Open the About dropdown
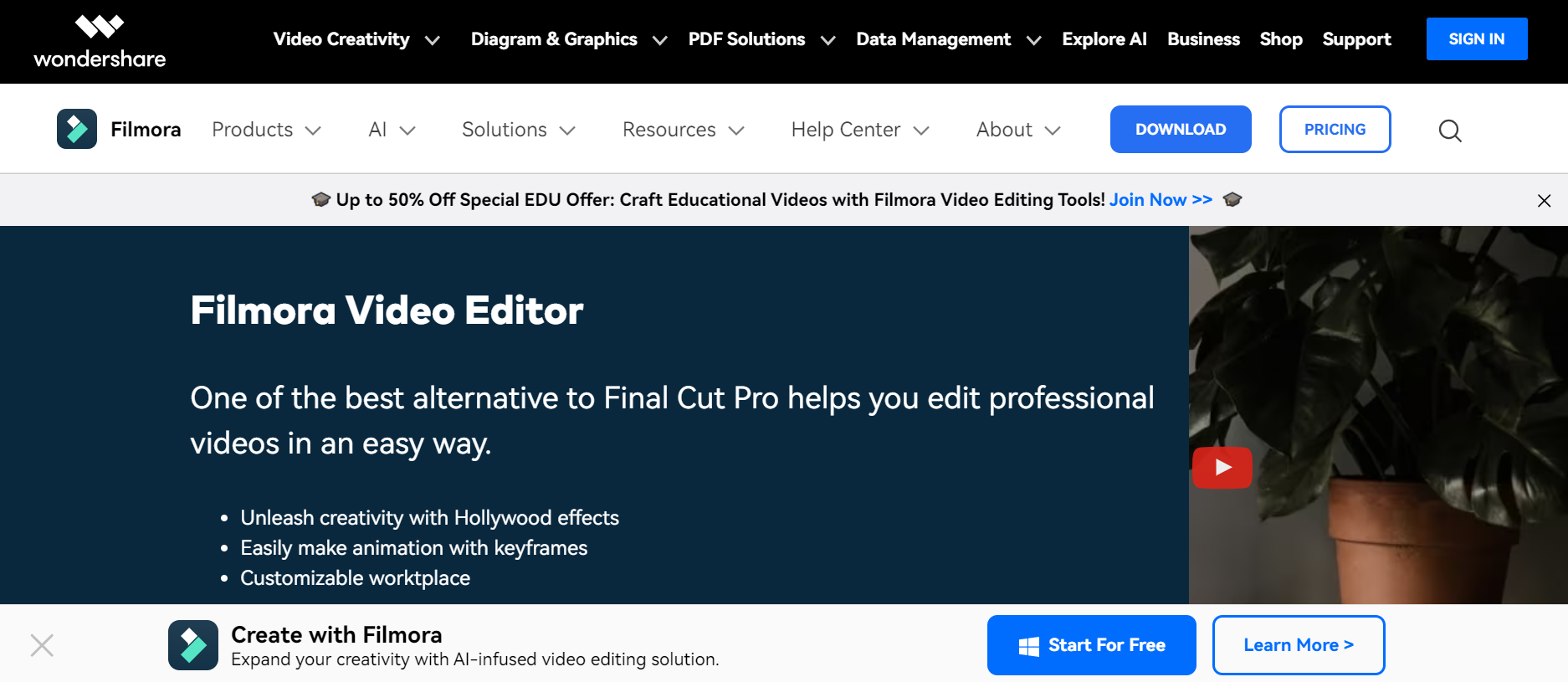The width and height of the screenshot is (1568, 682). click(x=1018, y=130)
